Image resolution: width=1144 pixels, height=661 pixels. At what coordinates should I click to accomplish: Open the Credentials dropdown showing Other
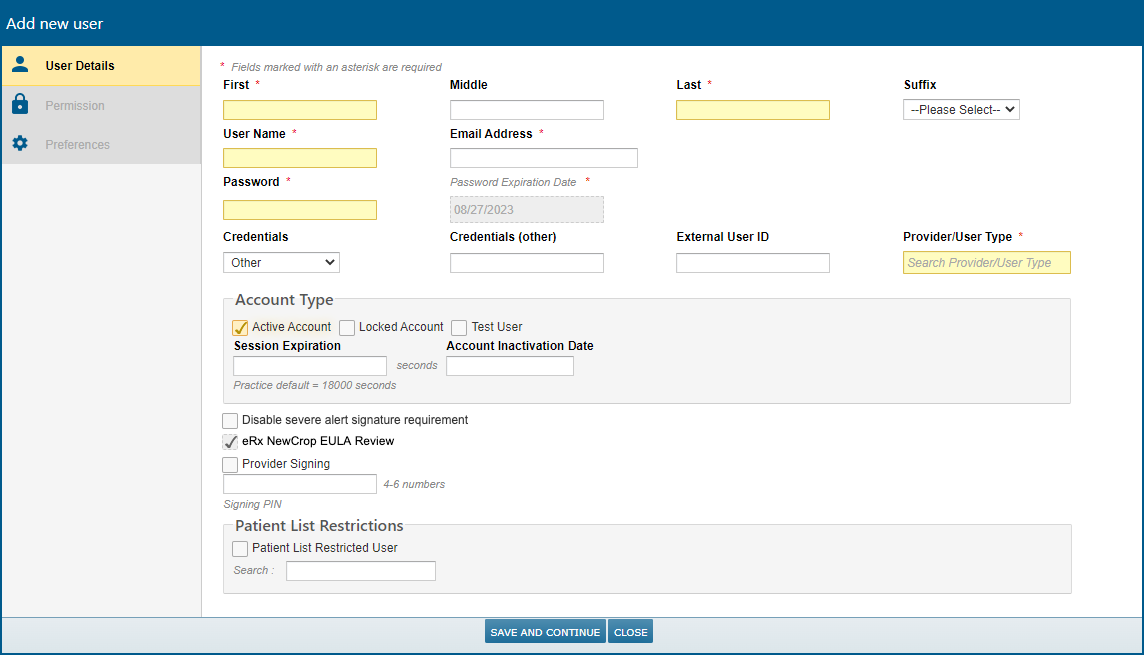281,262
